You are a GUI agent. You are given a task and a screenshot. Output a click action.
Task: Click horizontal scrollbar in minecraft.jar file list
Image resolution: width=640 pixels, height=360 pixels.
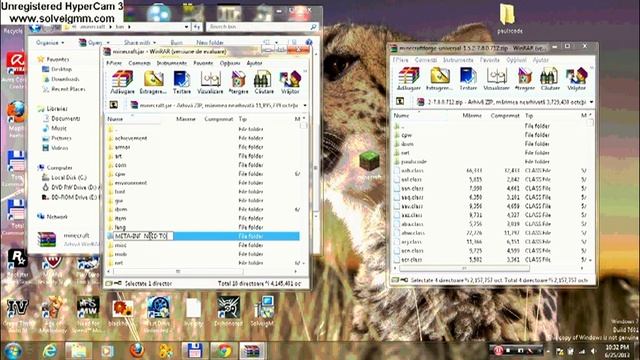pyautogui.click(x=178, y=271)
